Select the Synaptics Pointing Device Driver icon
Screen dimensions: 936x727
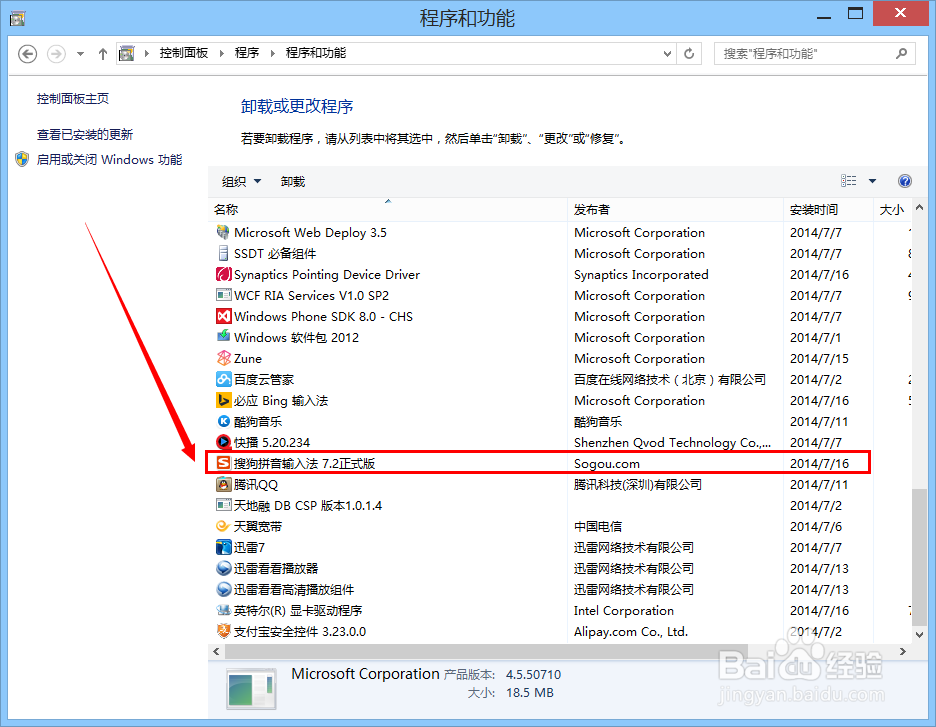(223, 274)
